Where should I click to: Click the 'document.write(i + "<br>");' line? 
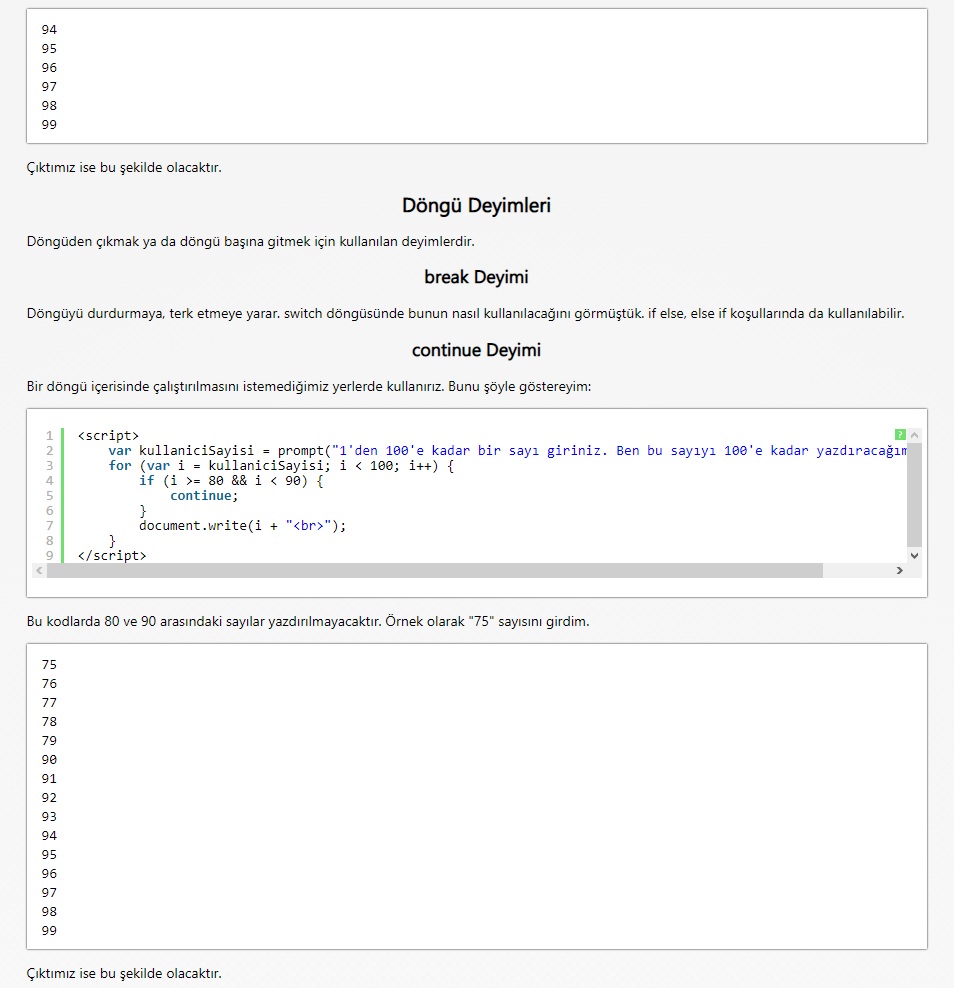tap(242, 526)
